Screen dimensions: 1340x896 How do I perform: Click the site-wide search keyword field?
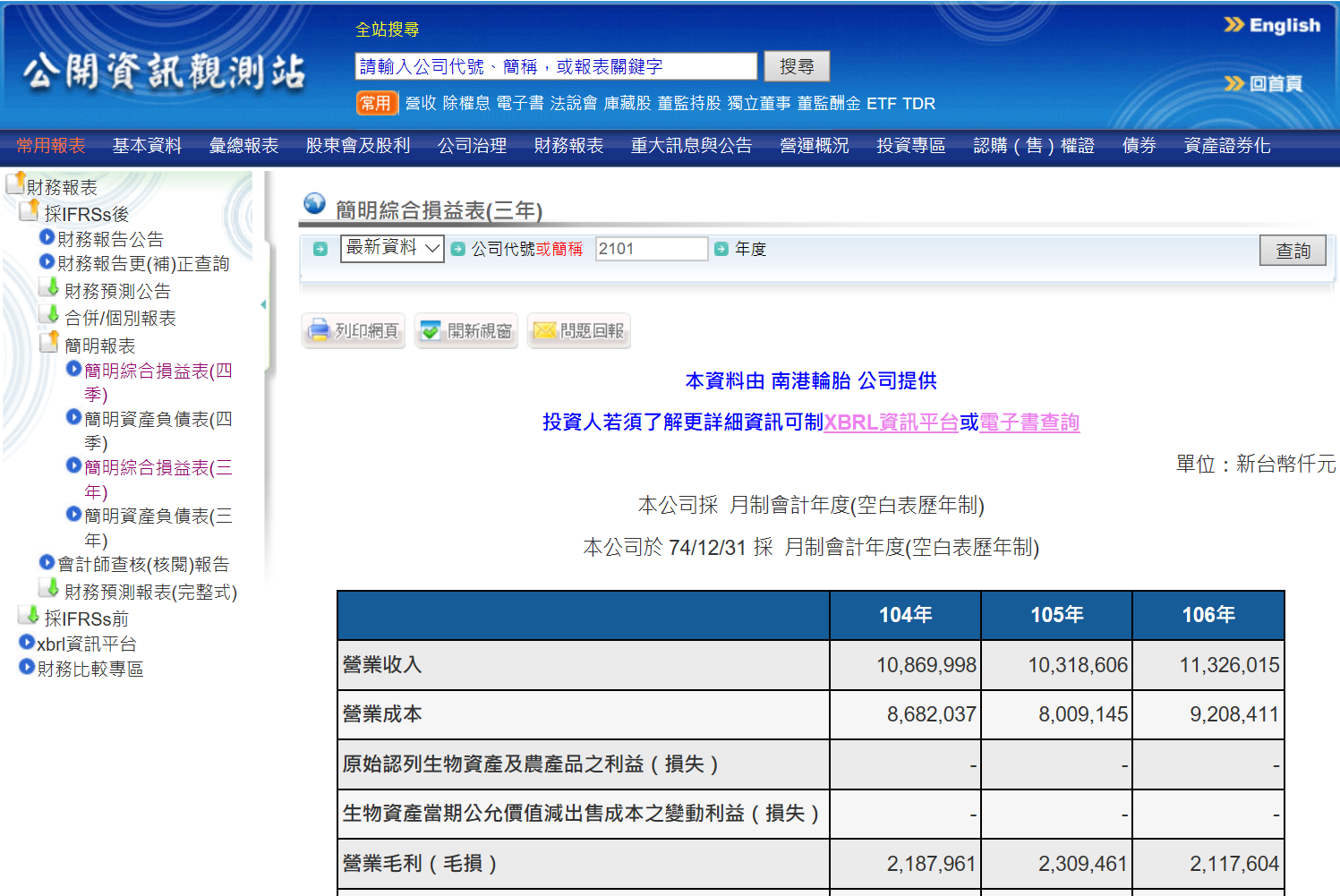[x=557, y=66]
